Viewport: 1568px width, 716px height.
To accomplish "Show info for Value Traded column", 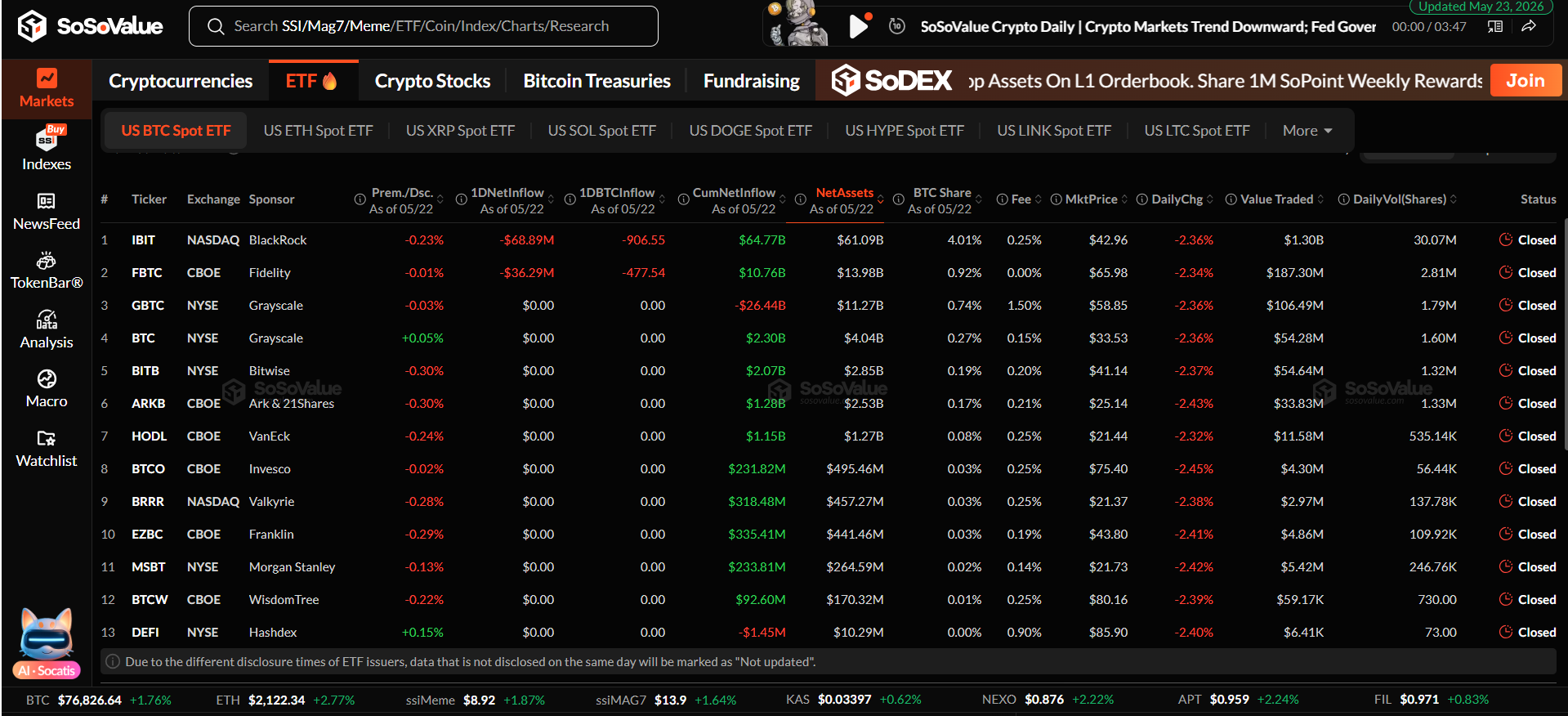I will point(1231,199).
